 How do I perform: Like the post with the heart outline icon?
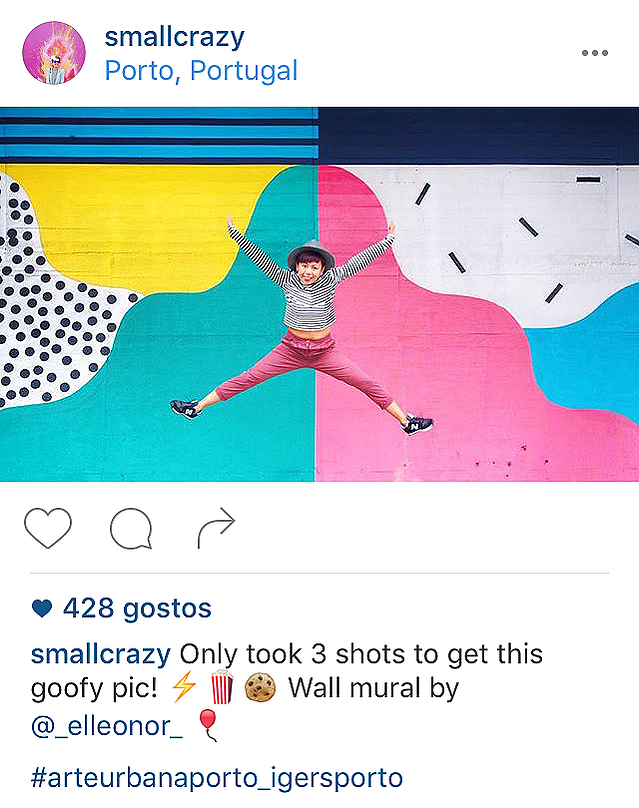pos(47,528)
